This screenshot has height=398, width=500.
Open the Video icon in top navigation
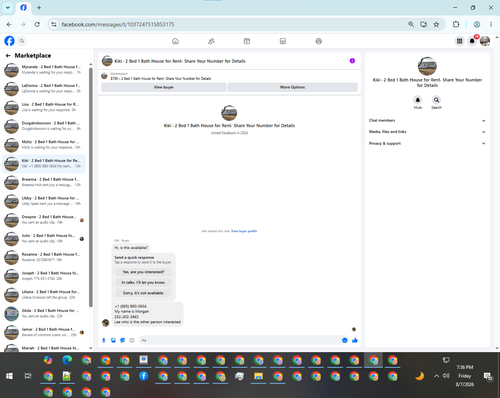pos(247,41)
